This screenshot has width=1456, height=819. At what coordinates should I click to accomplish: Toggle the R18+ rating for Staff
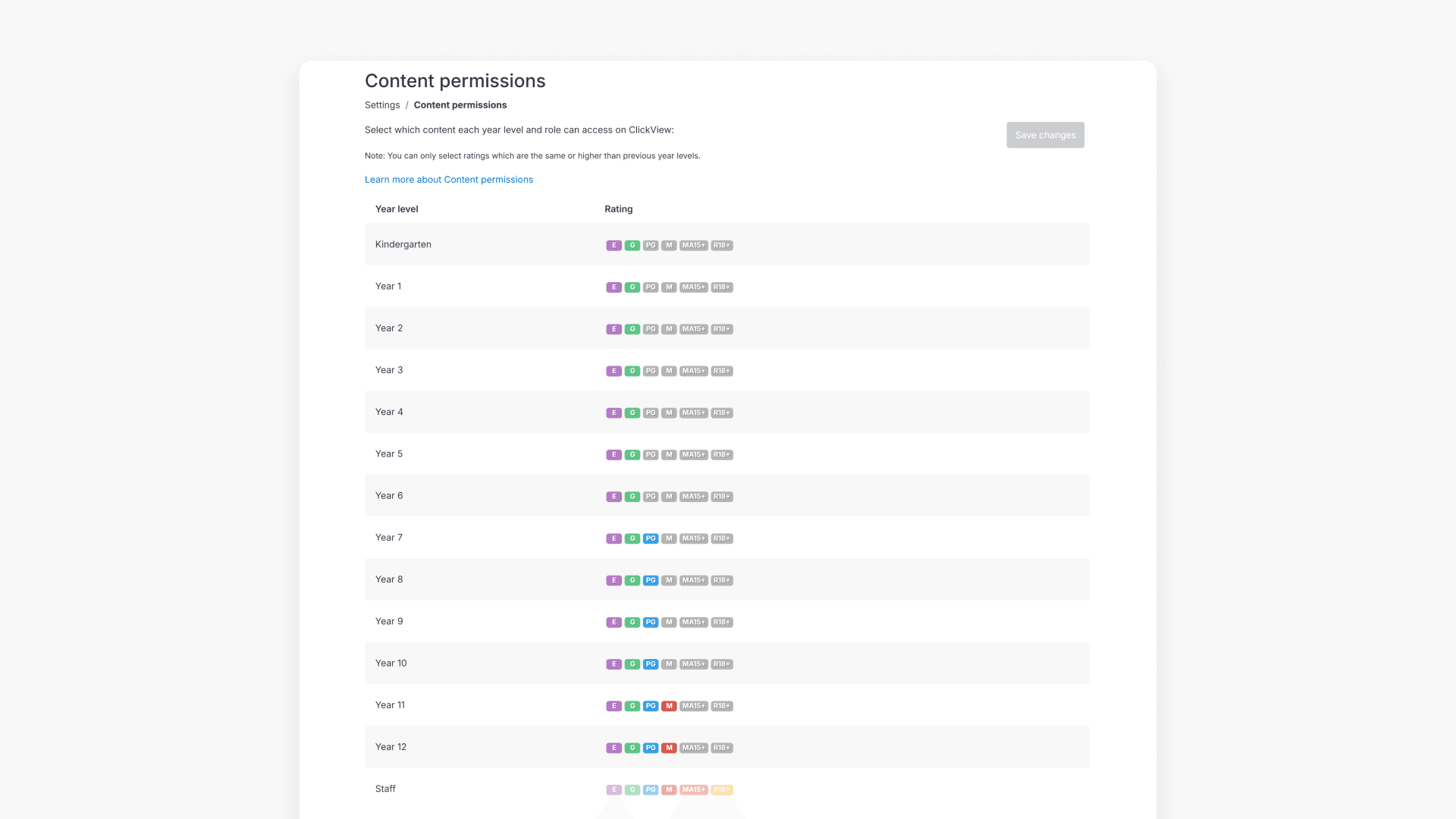point(721,789)
